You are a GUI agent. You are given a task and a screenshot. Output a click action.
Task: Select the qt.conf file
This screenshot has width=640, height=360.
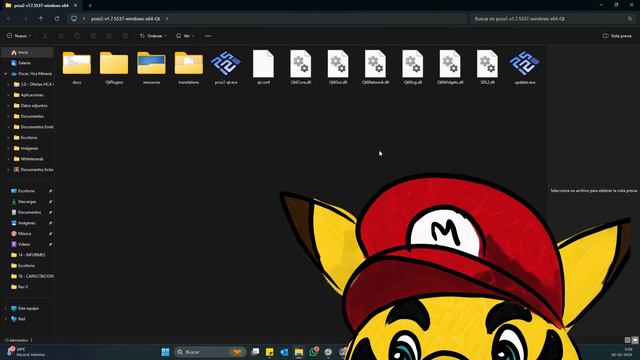tap(263, 67)
